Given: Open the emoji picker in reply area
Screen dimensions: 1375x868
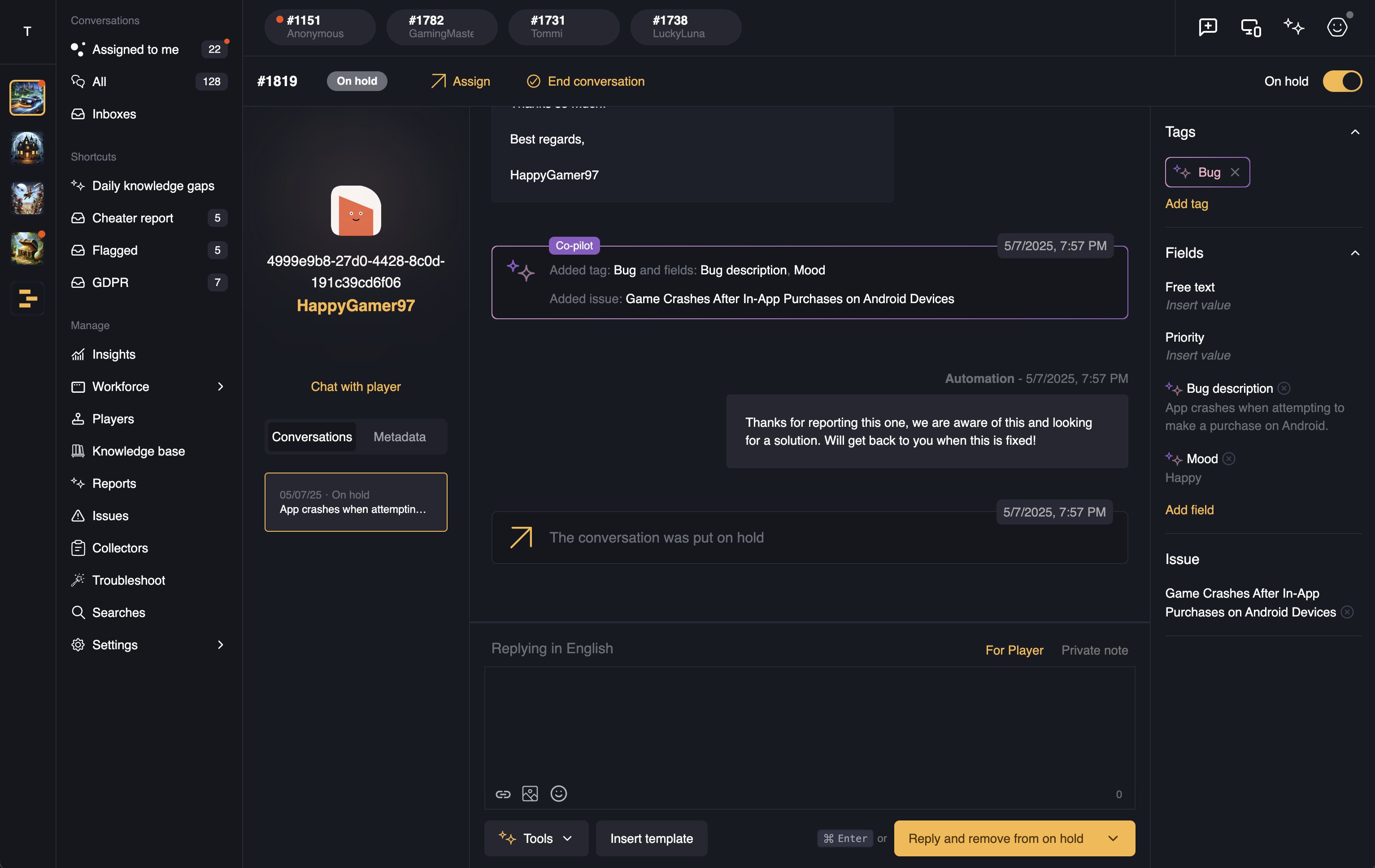Looking at the screenshot, I should tap(558, 793).
